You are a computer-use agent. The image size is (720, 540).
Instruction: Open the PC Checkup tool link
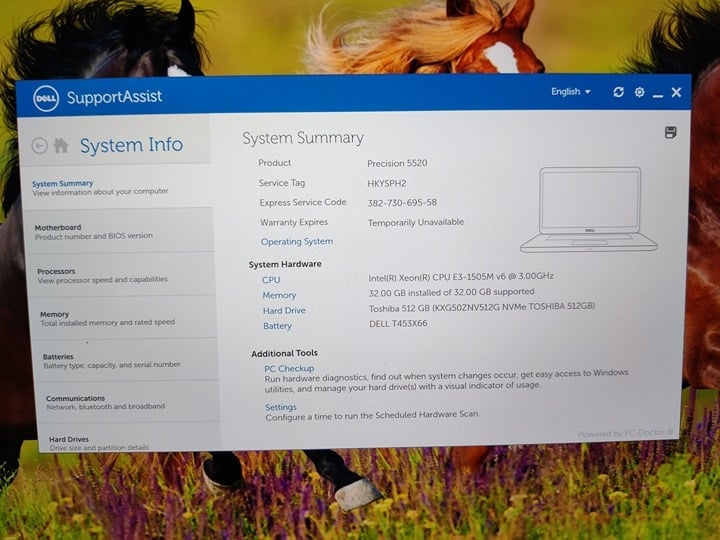point(289,368)
